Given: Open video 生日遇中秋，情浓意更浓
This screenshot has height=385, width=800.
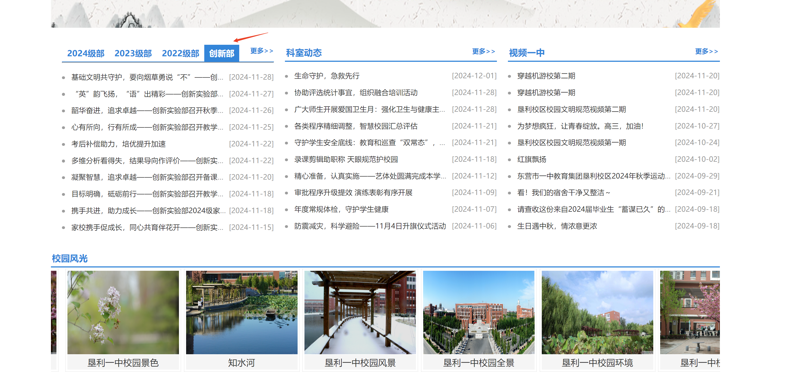Looking at the screenshot, I should click(557, 226).
